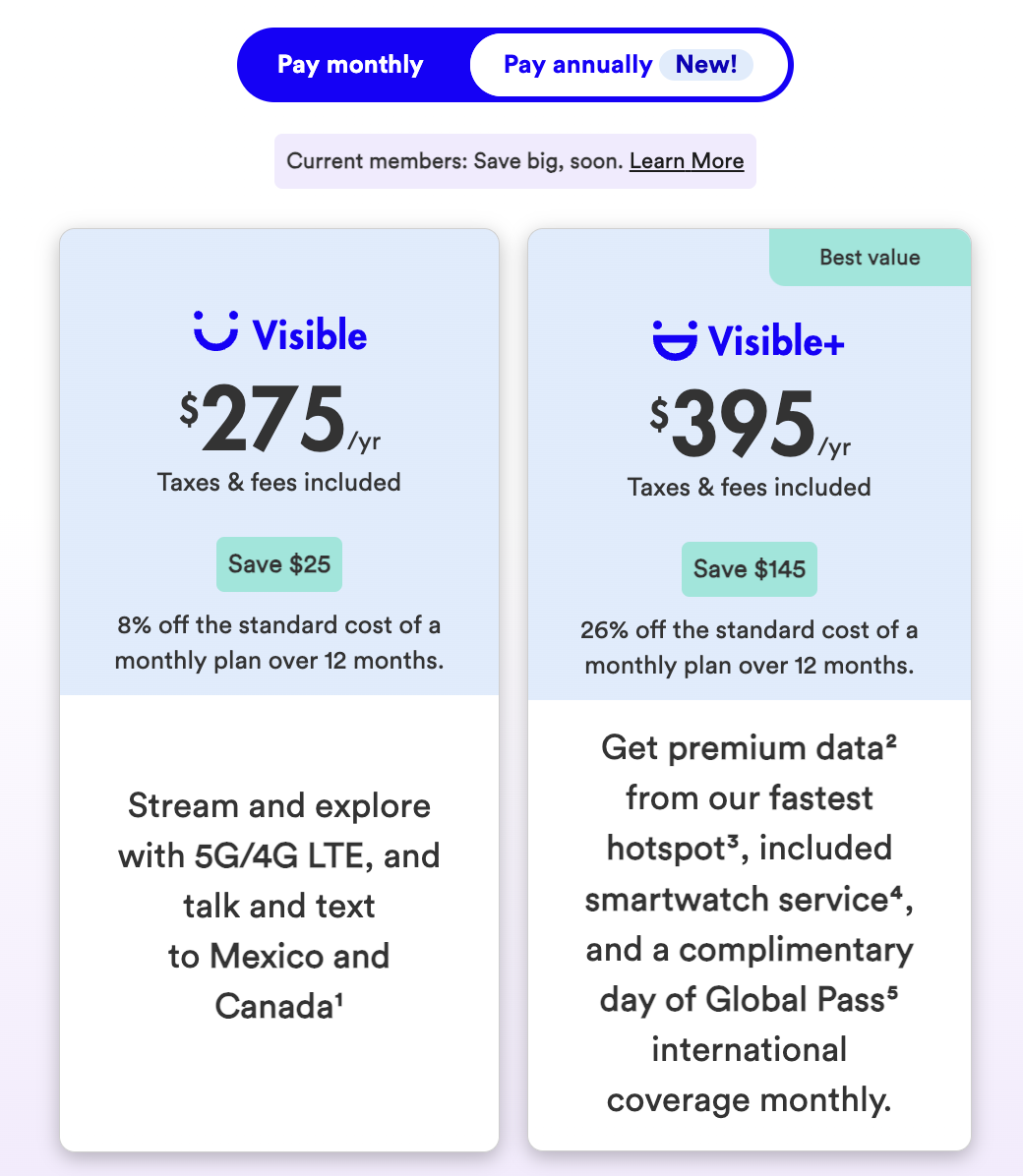
Task: Click the Visible plan name wordmark
Action: point(310,335)
